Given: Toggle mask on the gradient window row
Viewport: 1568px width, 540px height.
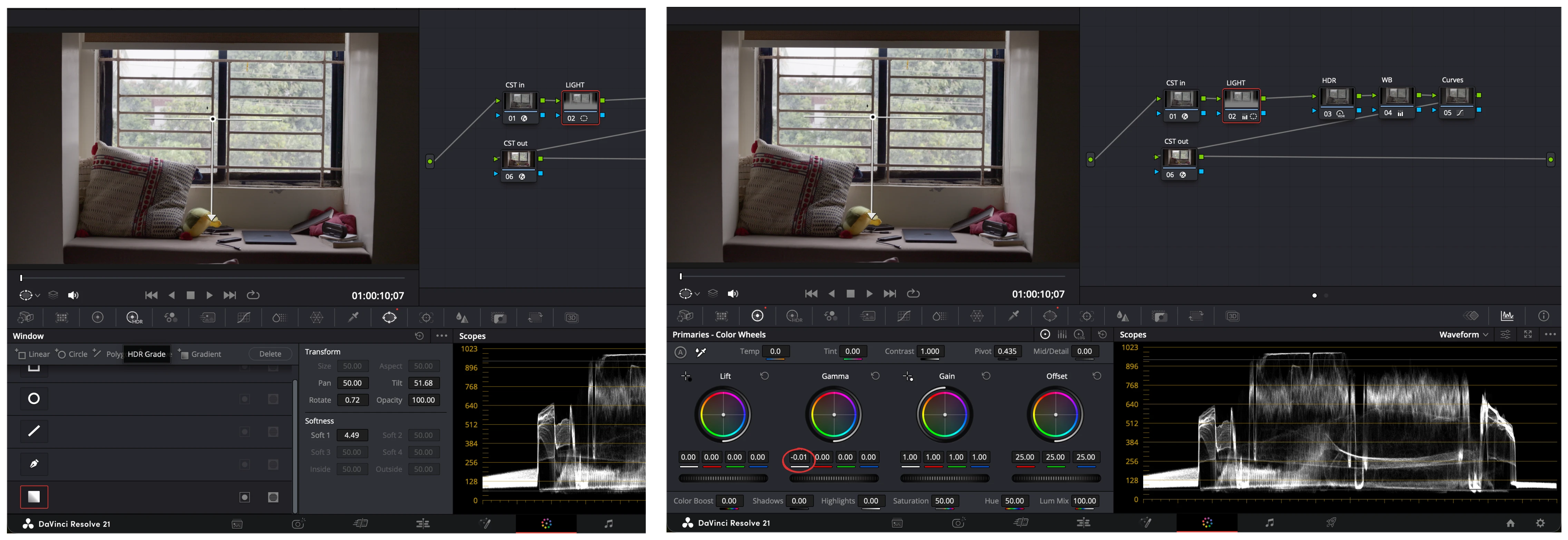Looking at the screenshot, I should (273, 498).
